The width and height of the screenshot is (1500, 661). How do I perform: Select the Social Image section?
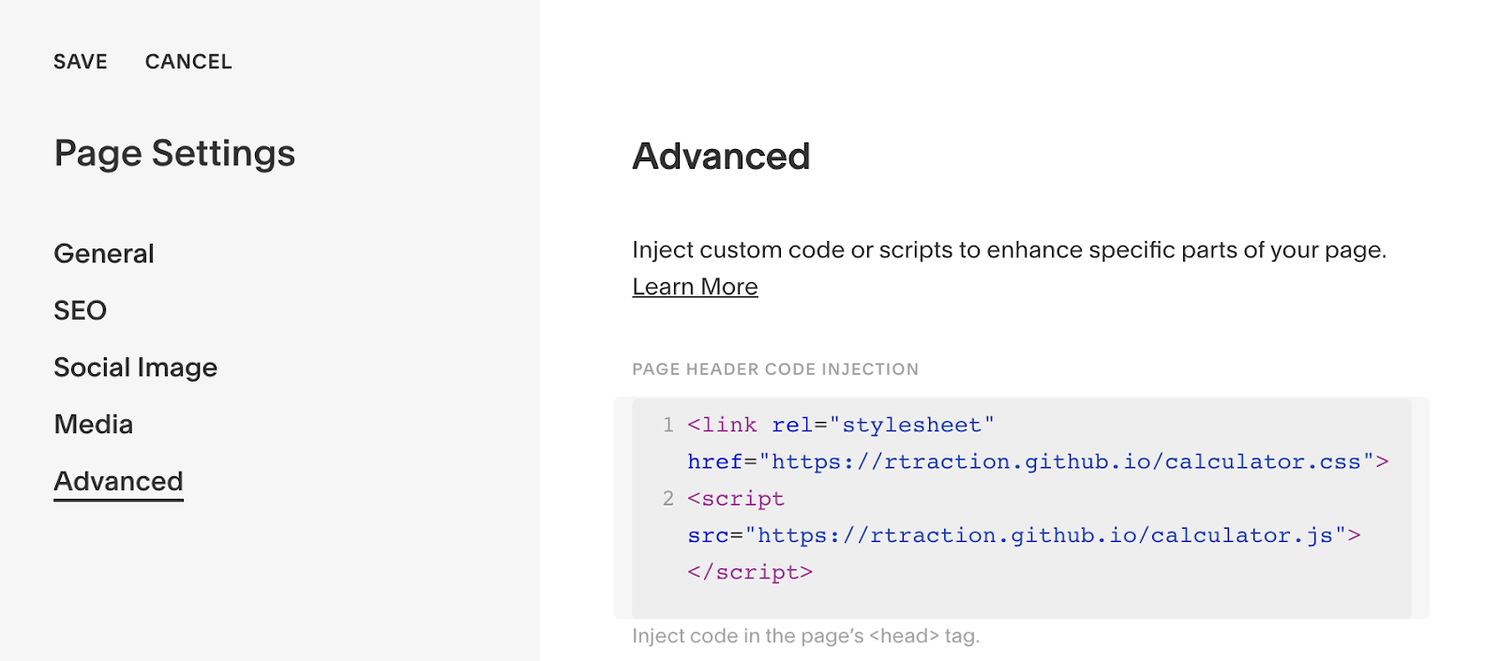pos(135,368)
